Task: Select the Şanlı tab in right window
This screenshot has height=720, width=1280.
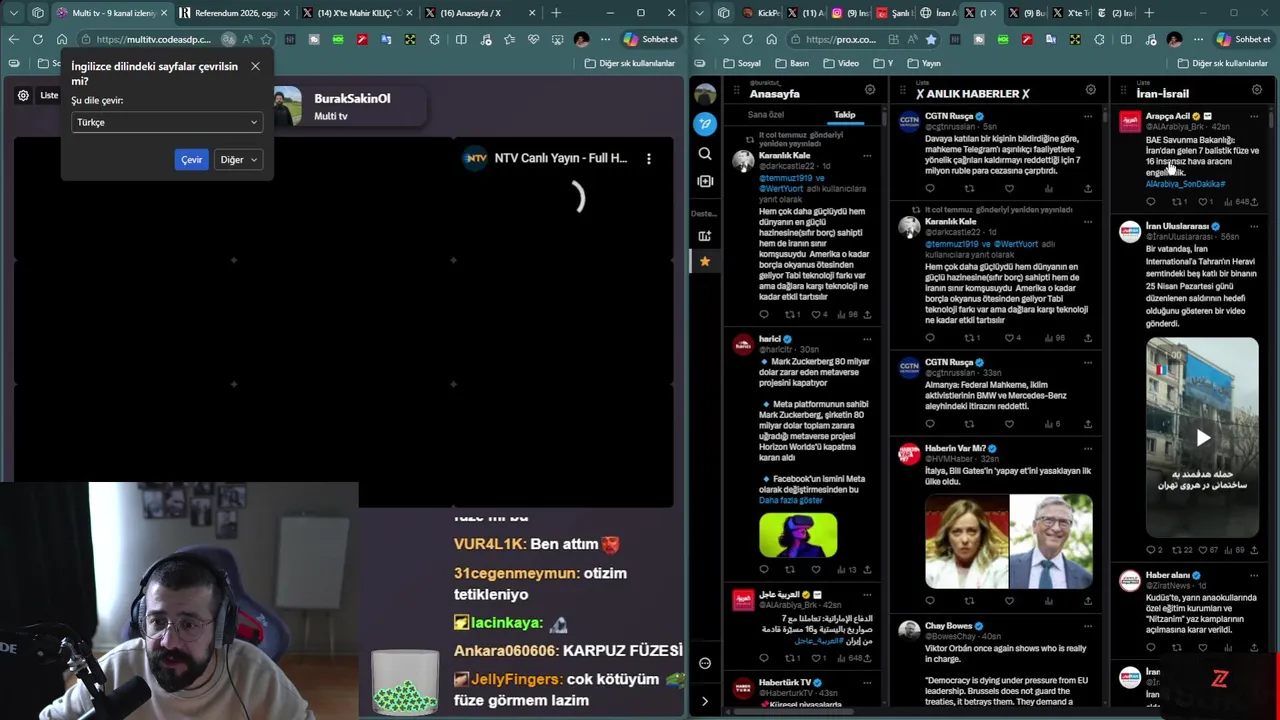Action: [894, 13]
